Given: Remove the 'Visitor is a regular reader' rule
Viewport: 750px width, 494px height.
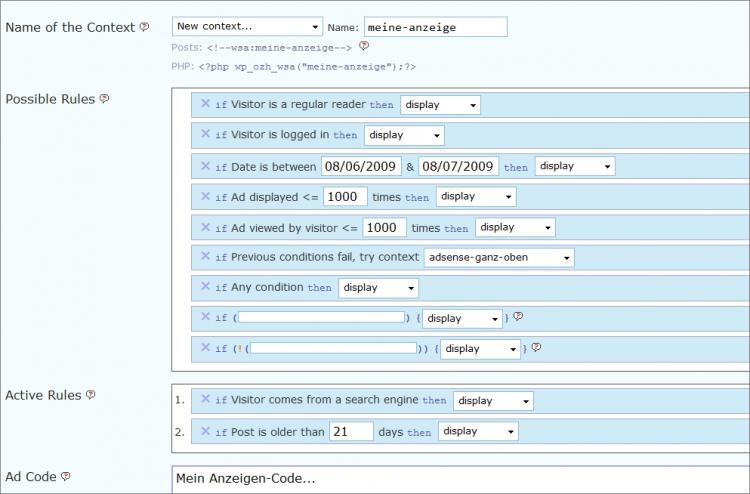Looking at the screenshot, I should [x=205, y=104].
